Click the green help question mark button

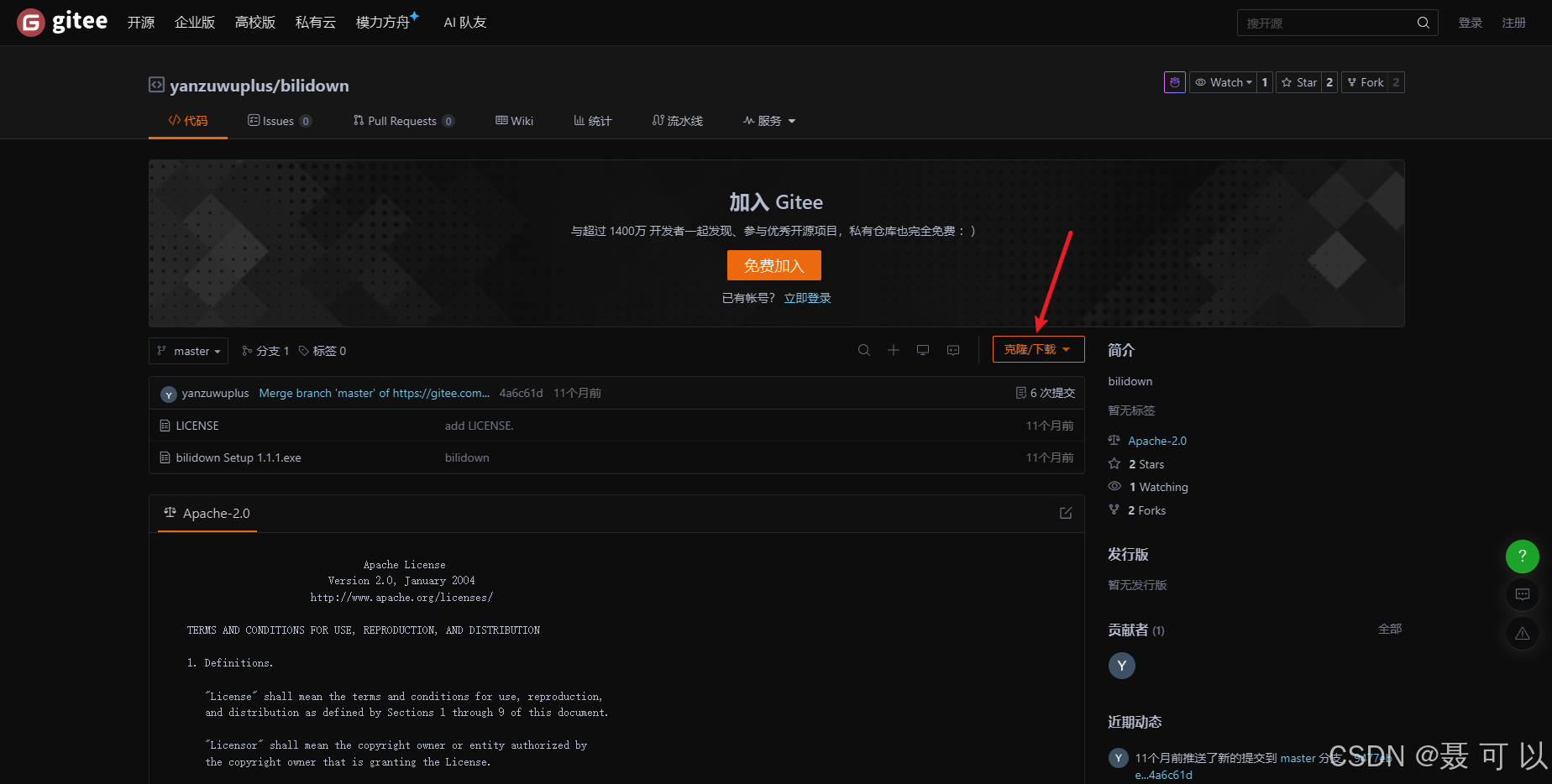1523,556
